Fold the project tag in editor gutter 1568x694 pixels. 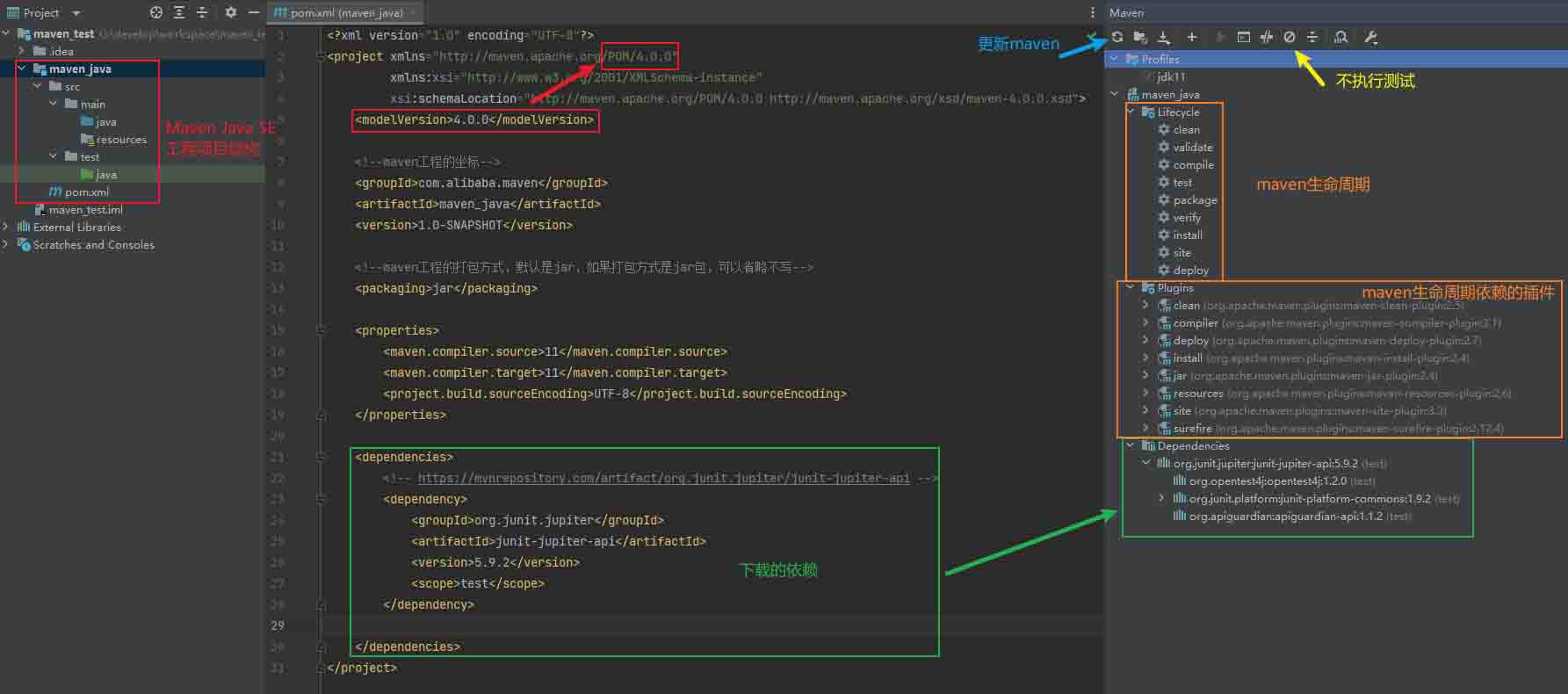click(x=321, y=56)
